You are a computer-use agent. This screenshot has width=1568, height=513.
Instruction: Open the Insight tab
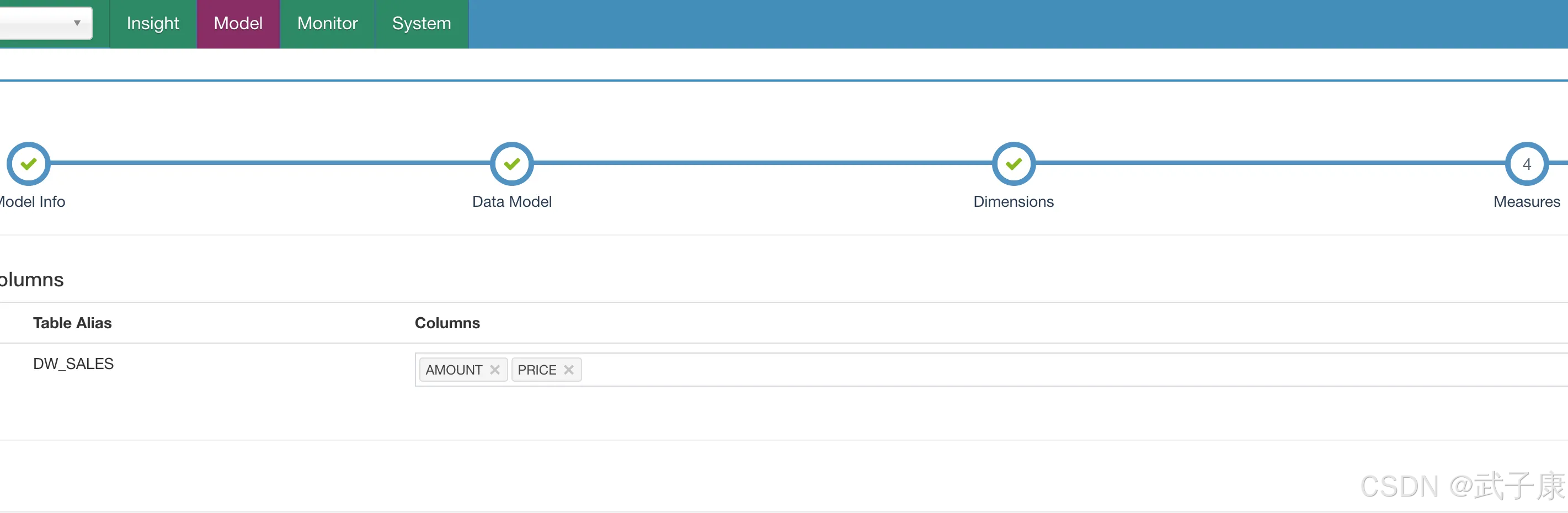[x=153, y=24]
